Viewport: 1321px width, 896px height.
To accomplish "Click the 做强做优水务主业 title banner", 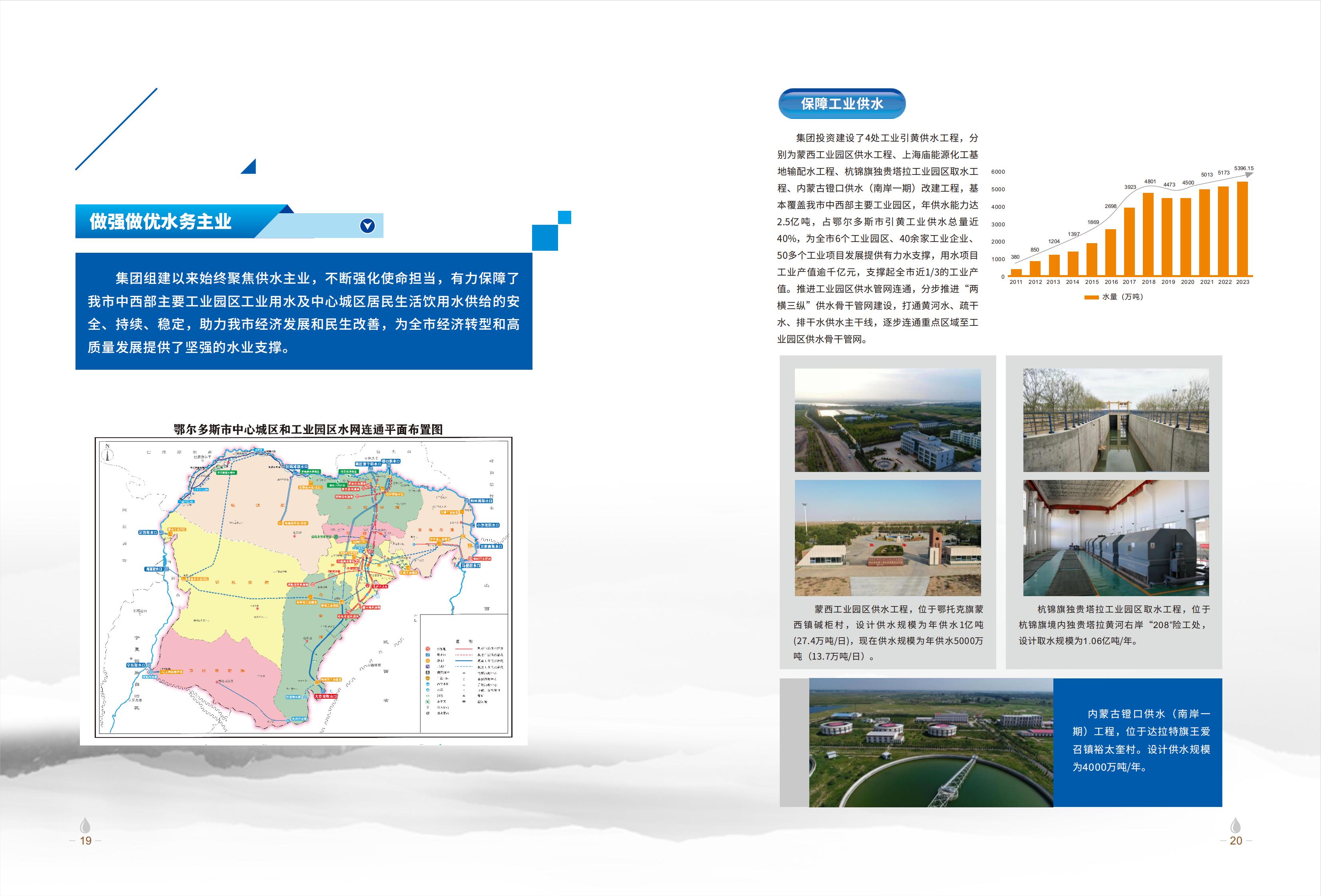I will click(160, 222).
